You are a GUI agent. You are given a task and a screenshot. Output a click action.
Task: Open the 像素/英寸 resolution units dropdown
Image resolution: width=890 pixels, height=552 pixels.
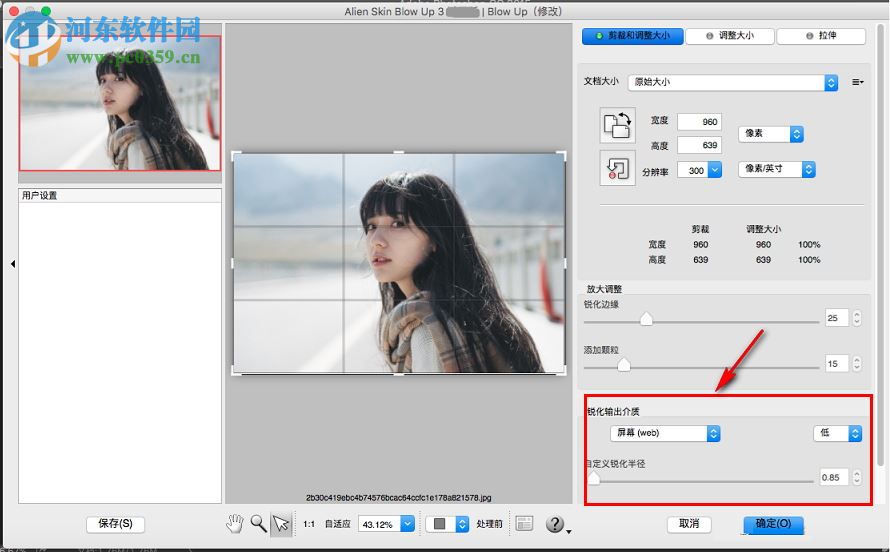(x=776, y=169)
